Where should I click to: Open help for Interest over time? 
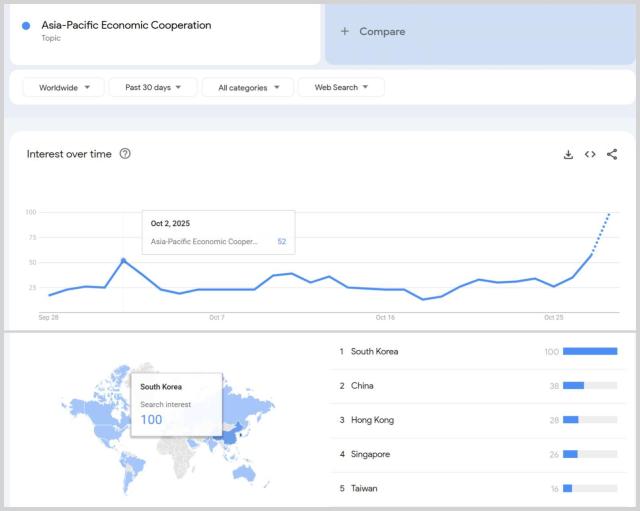[125, 154]
